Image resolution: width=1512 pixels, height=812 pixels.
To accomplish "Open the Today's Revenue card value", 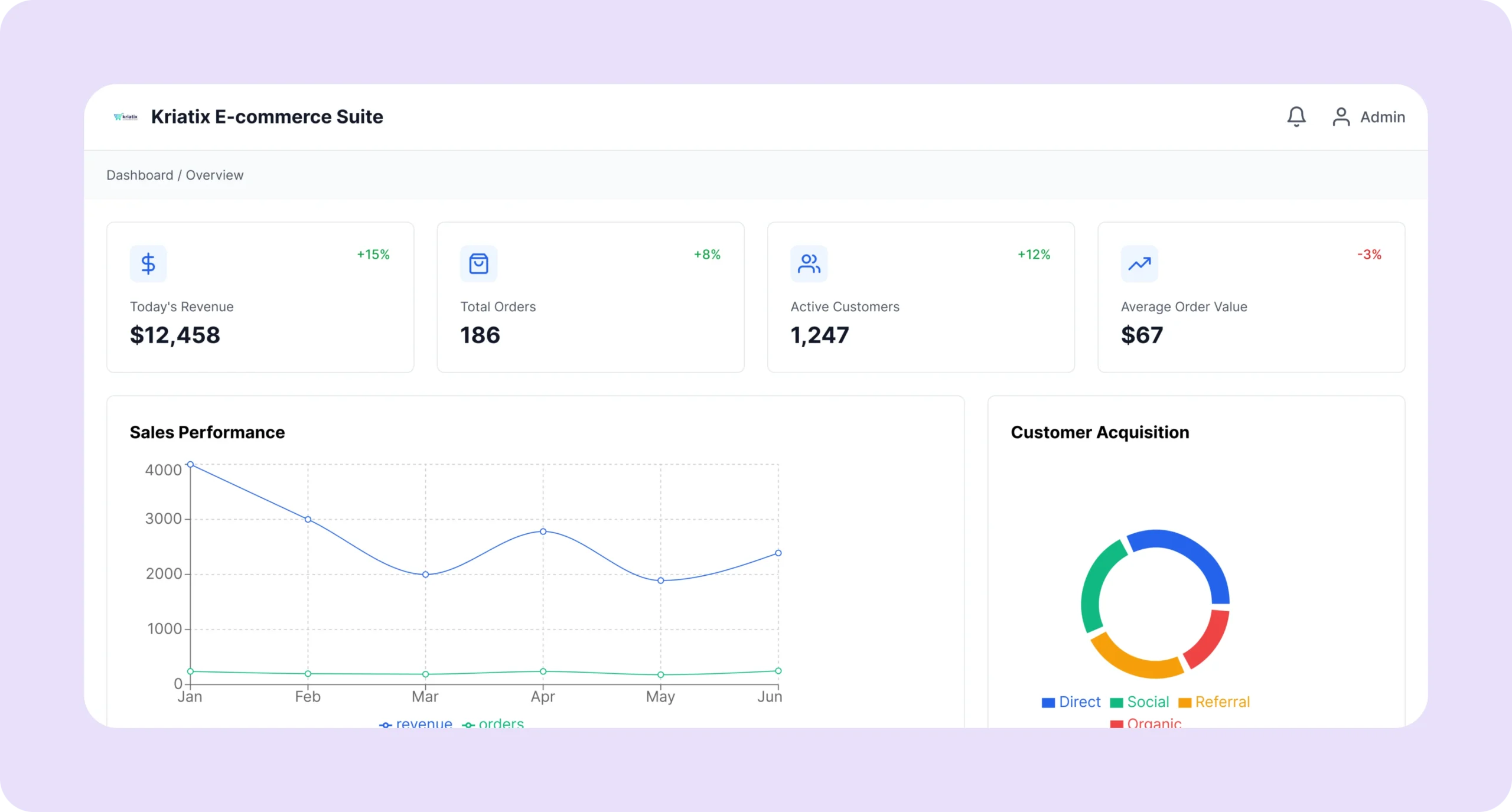I will (x=175, y=335).
